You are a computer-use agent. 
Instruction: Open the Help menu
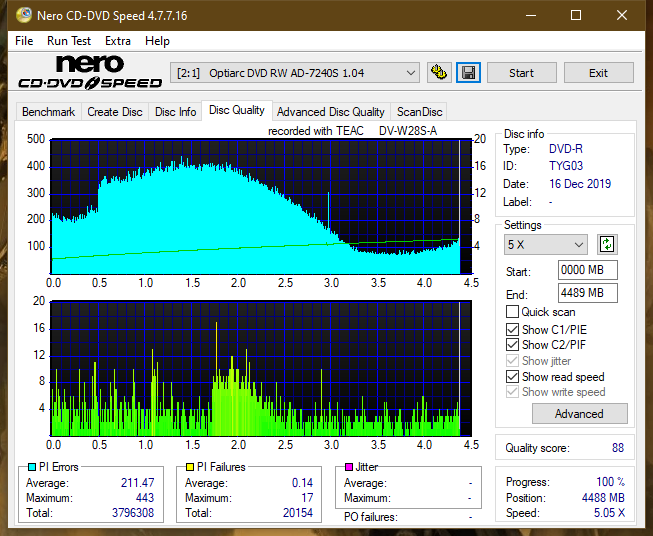click(157, 41)
